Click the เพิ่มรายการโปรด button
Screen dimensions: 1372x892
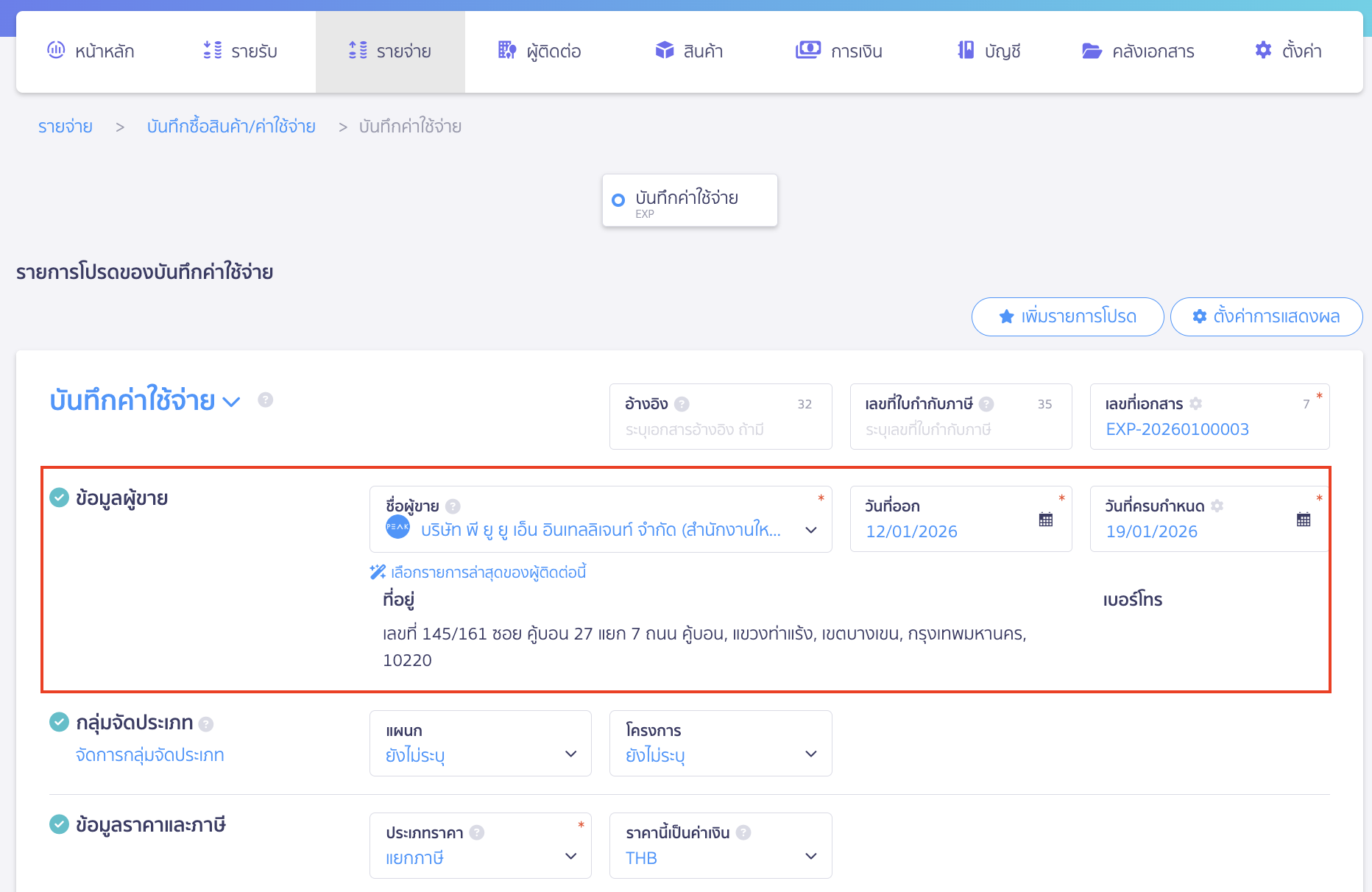click(x=1067, y=316)
